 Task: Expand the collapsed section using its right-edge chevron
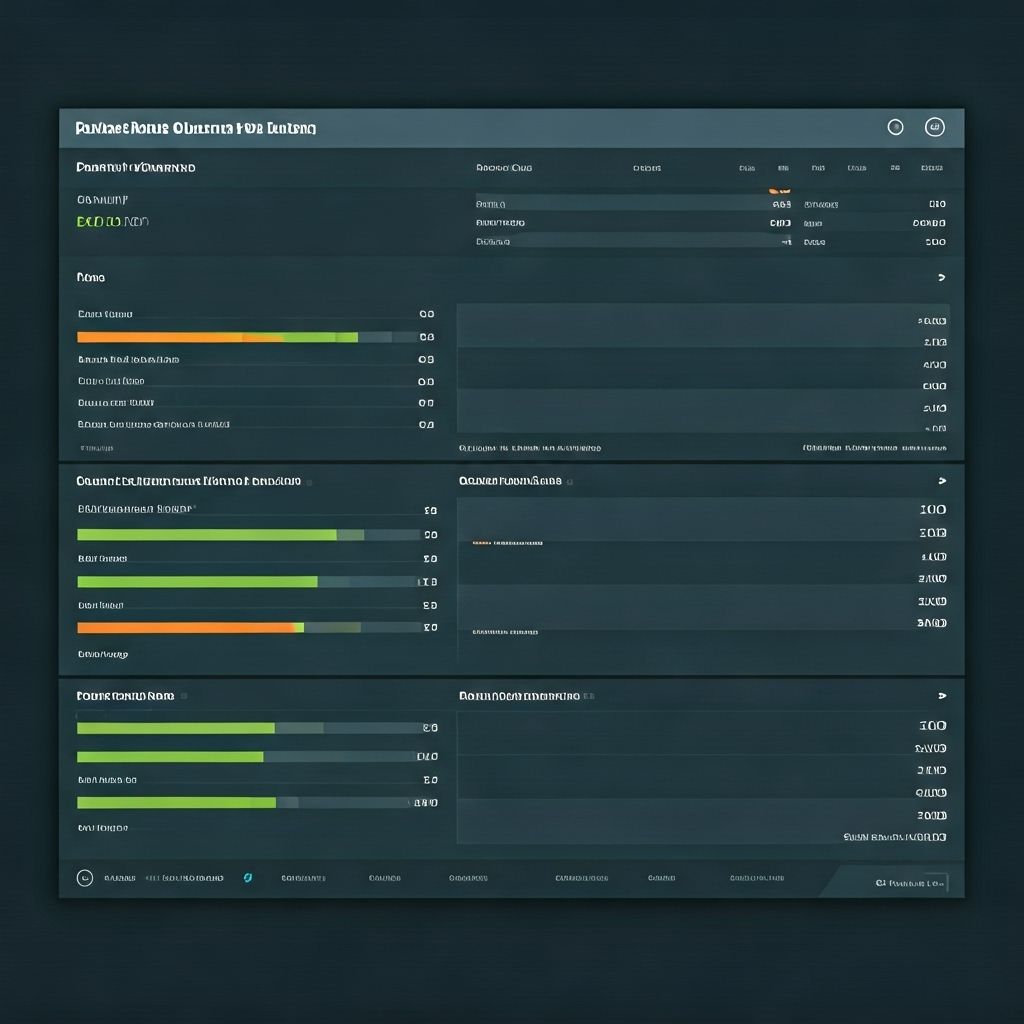click(x=940, y=277)
